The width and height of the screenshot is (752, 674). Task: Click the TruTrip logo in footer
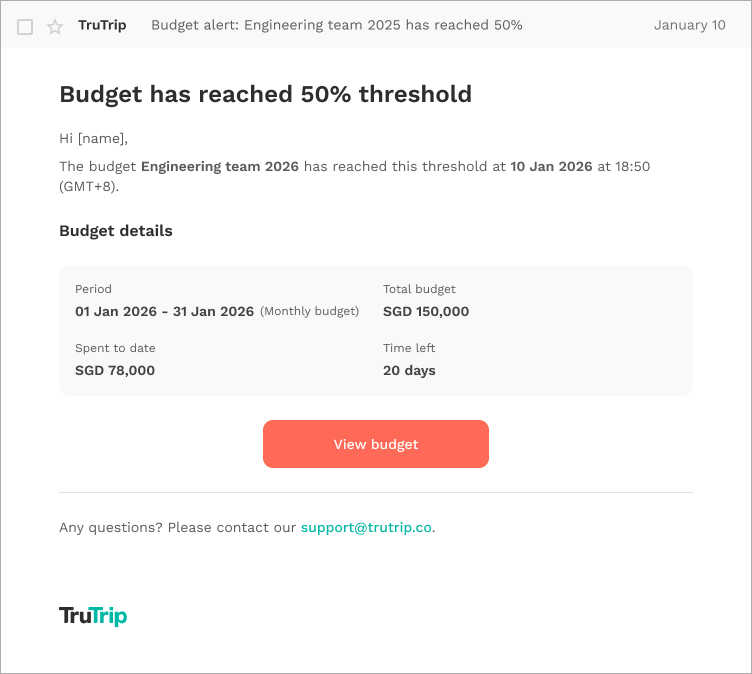pyautogui.click(x=93, y=616)
